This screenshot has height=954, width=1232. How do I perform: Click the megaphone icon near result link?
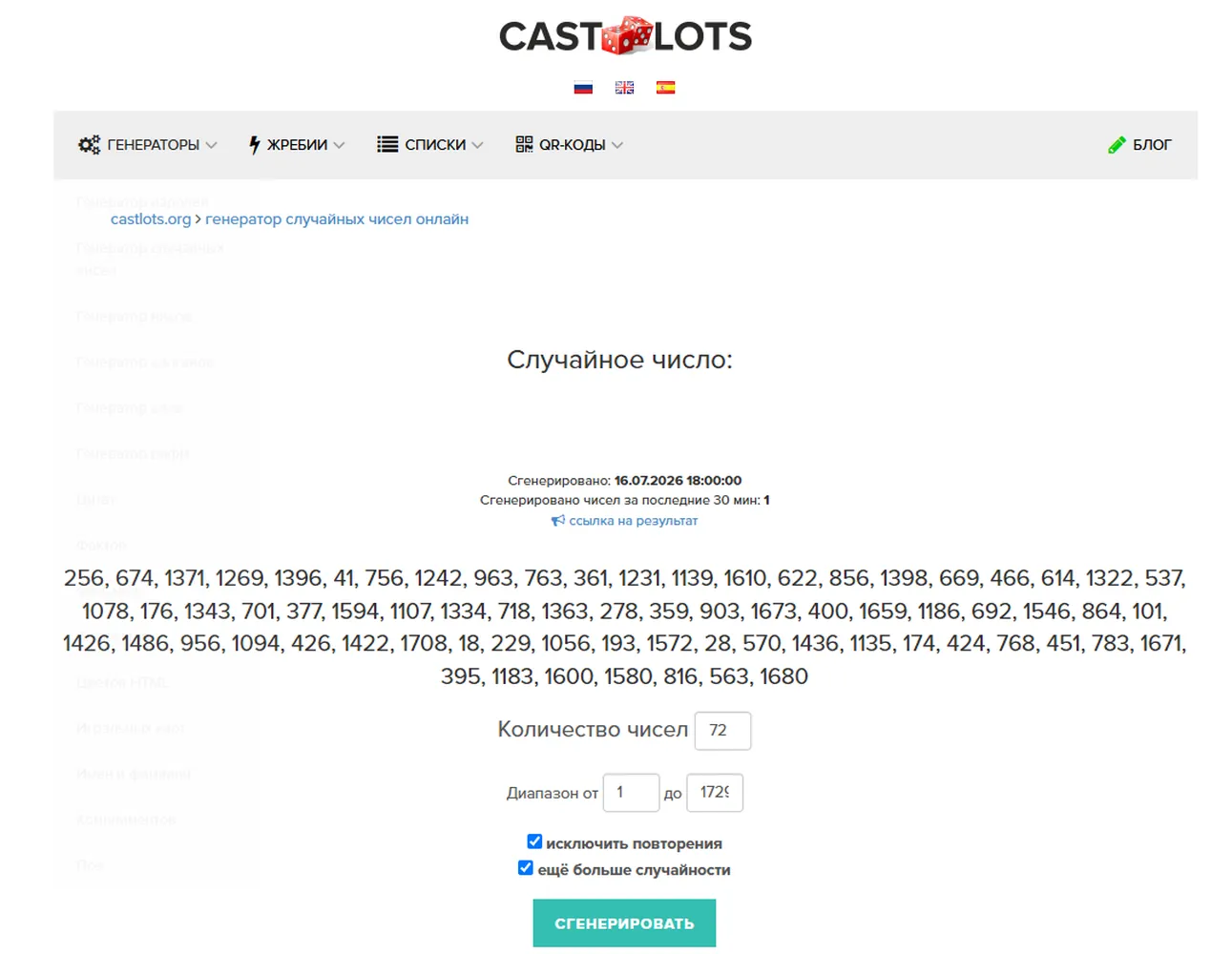(x=558, y=521)
